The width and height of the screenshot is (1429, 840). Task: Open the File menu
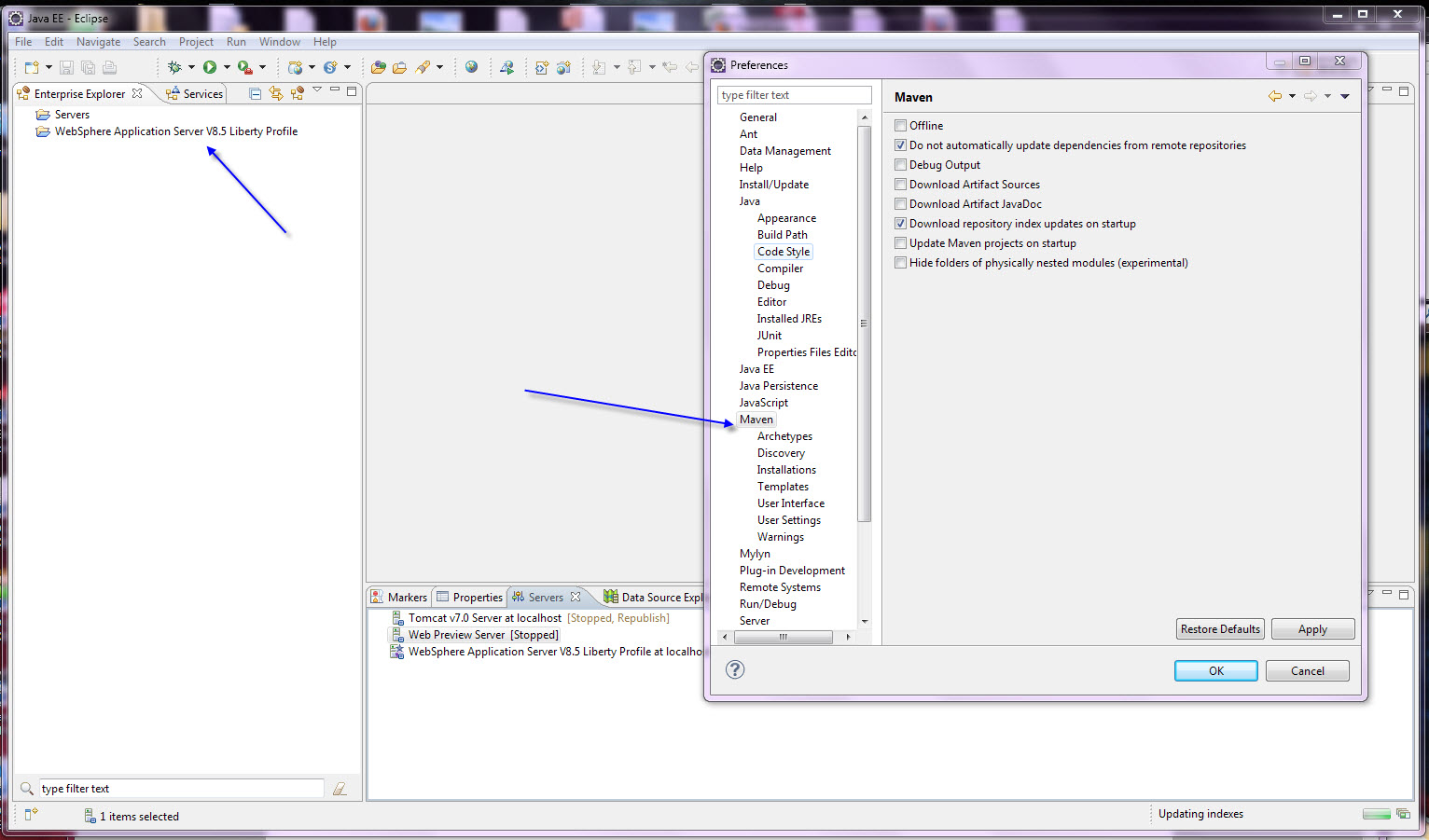point(23,42)
